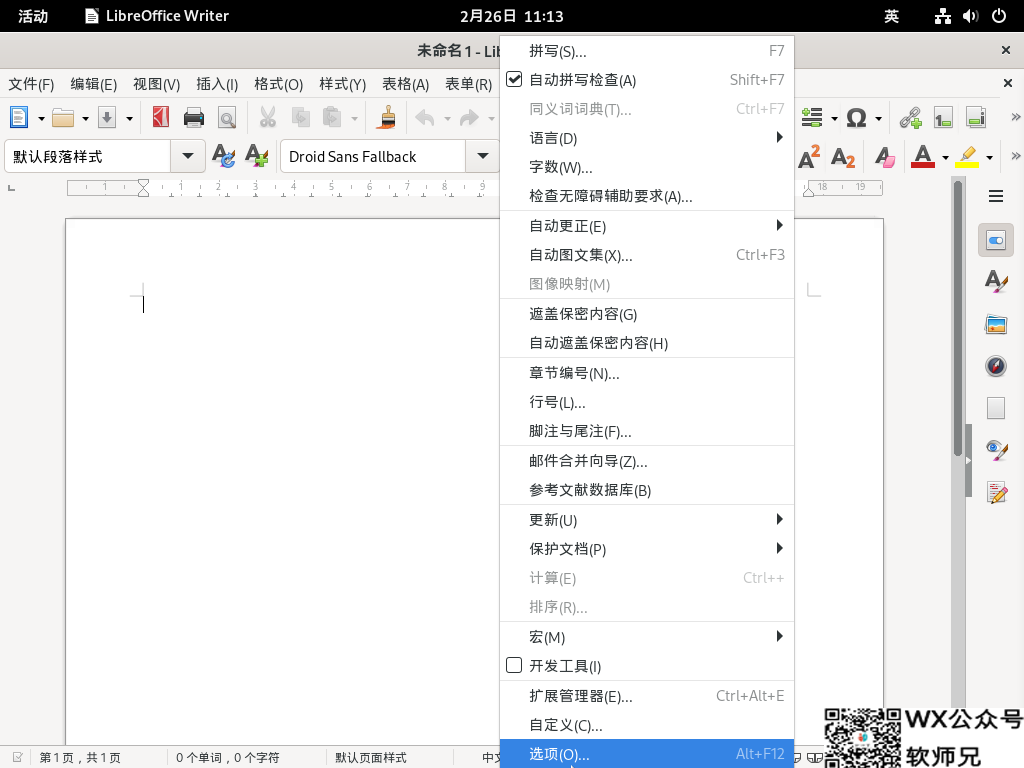Open sidebar Gallery panel
Viewport: 1024px width, 768px height.
[996, 324]
